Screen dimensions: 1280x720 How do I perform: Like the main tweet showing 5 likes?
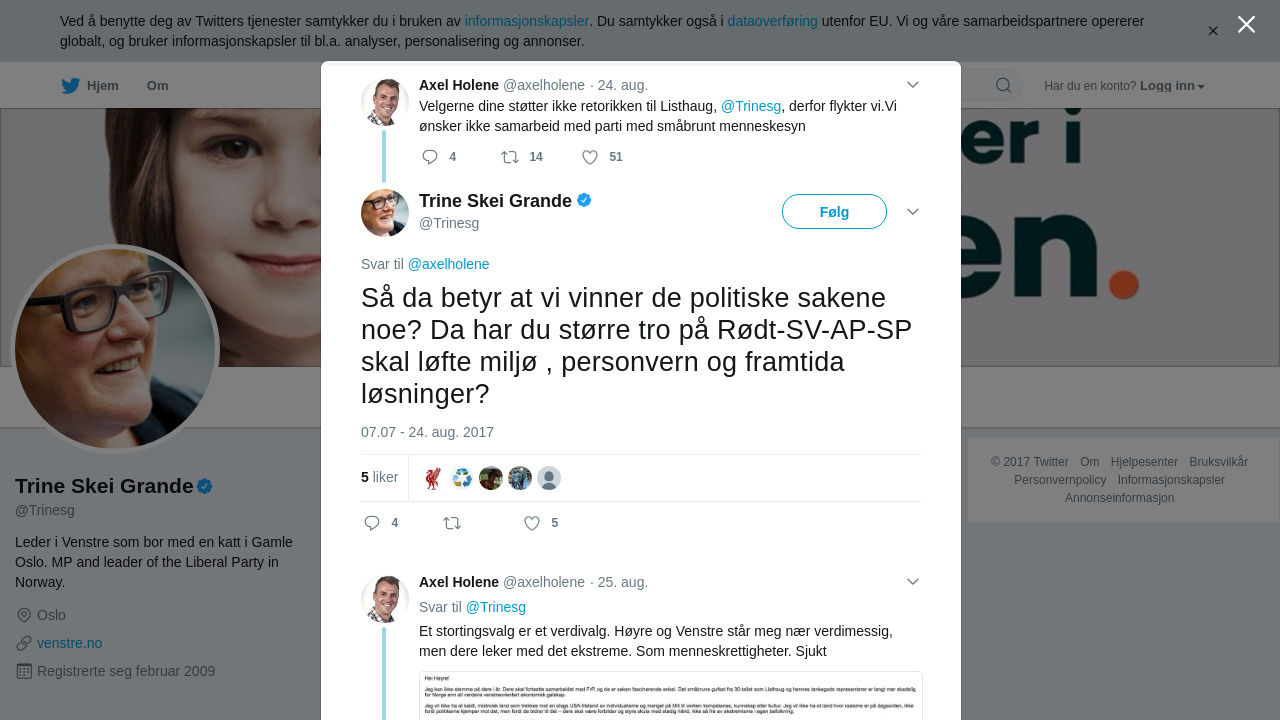click(x=532, y=523)
